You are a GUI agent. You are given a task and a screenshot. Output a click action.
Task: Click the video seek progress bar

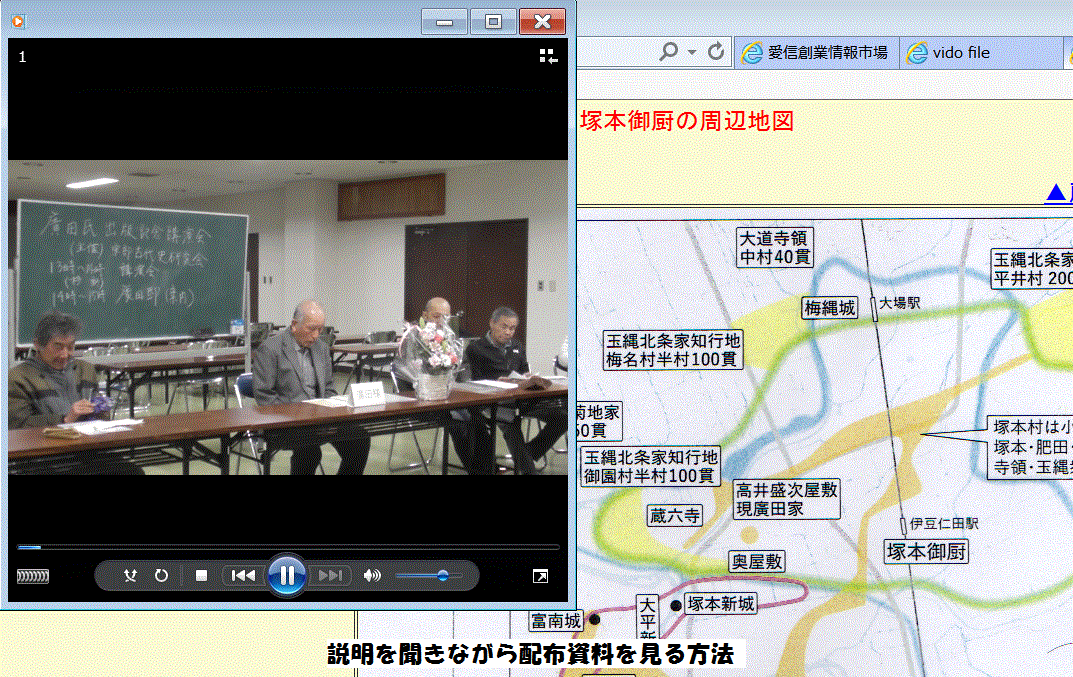coord(288,547)
